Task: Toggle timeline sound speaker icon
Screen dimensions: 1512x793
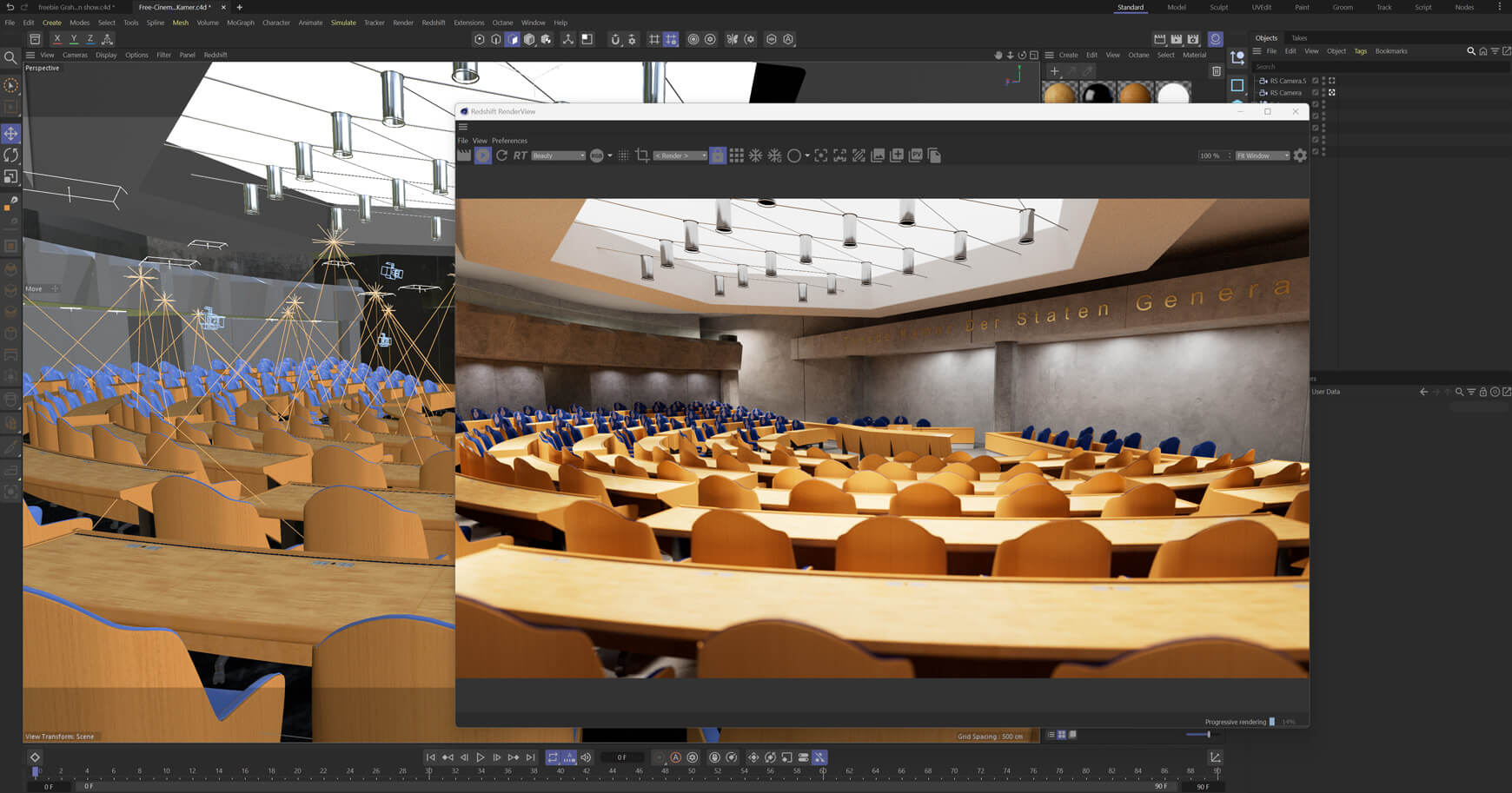Action: pyautogui.click(x=586, y=757)
